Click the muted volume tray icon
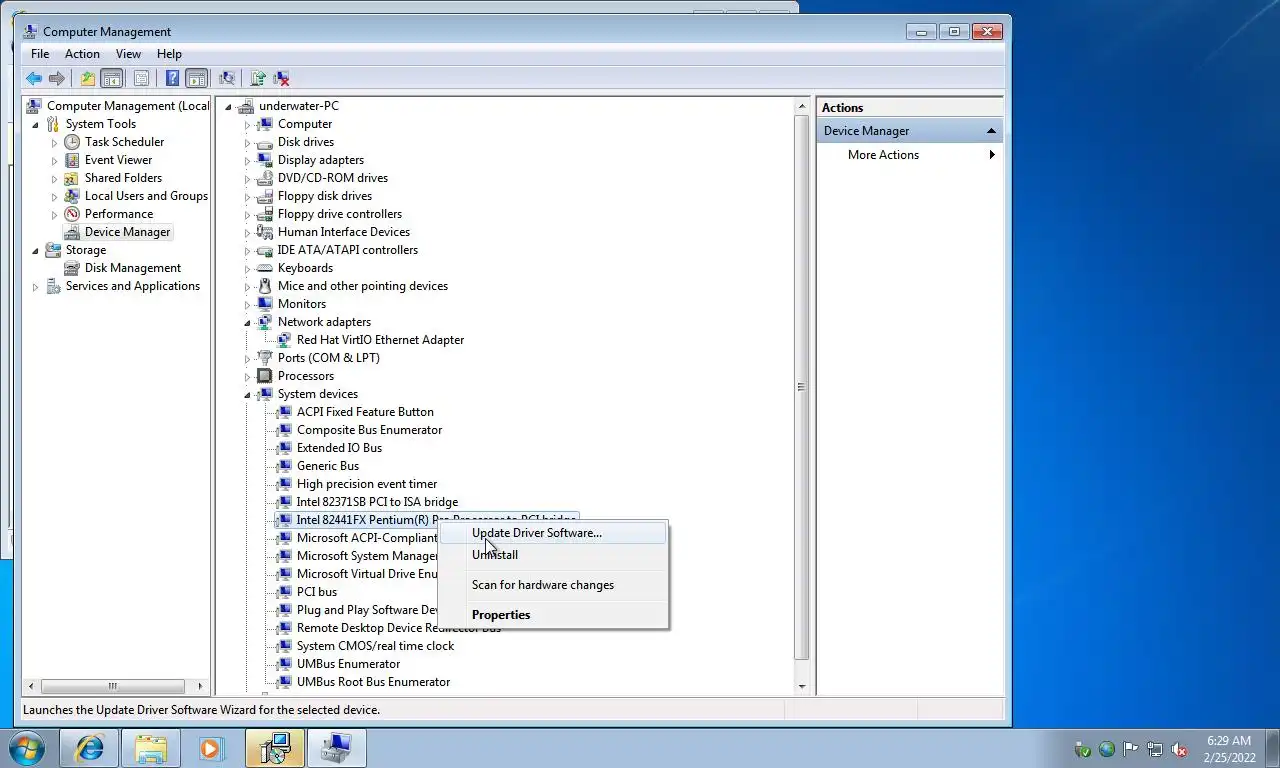 click(x=1179, y=749)
